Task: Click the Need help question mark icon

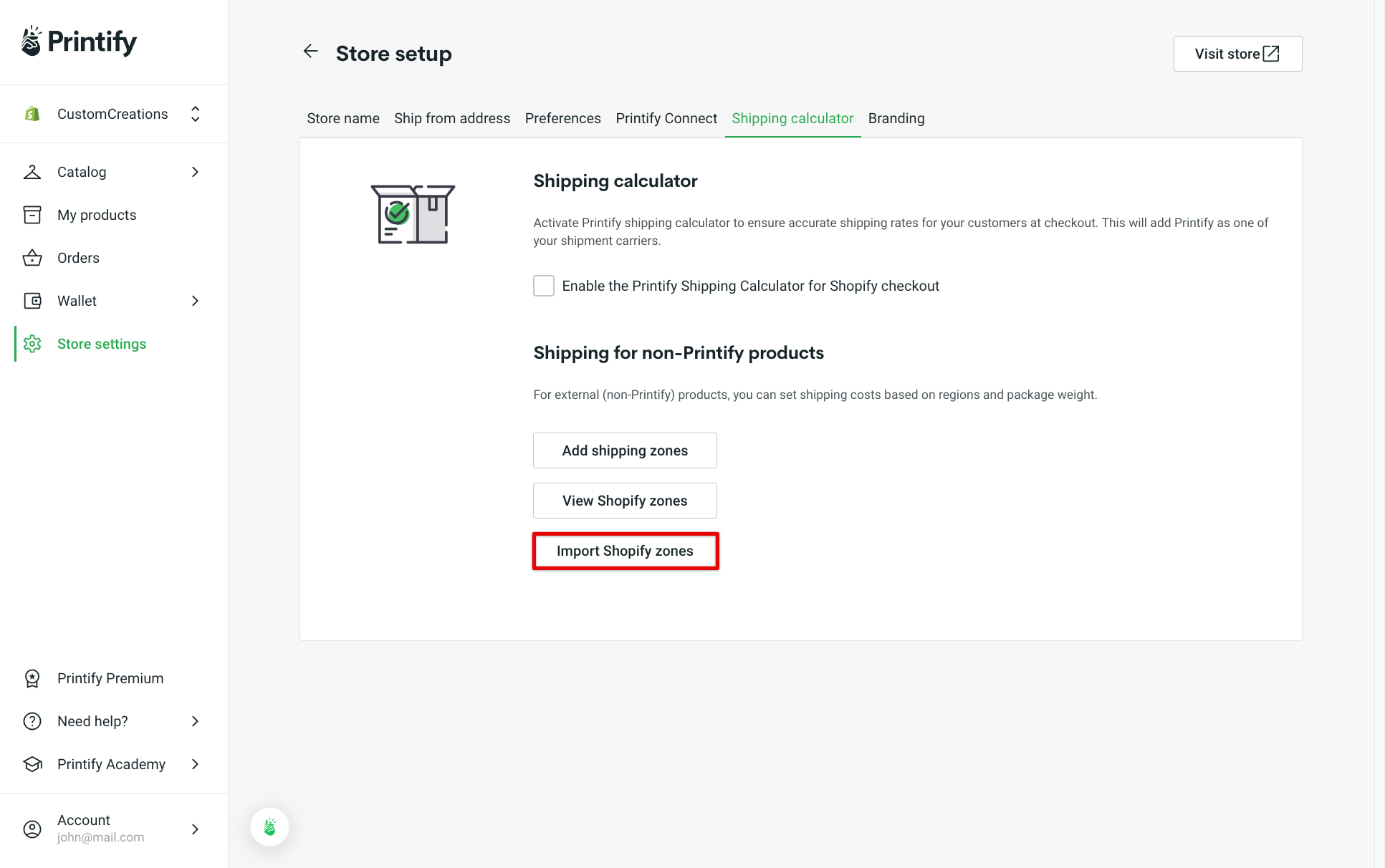Action: (x=32, y=721)
